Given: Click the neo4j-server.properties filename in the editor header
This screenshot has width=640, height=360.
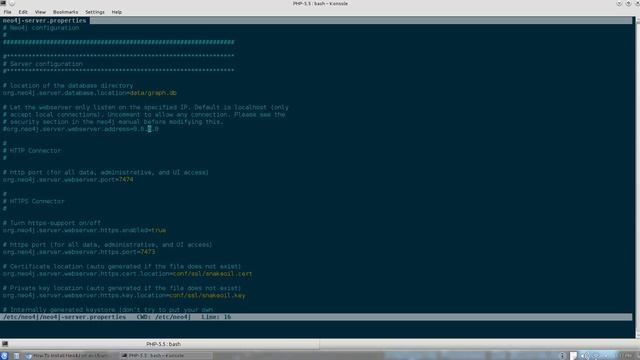Looking at the screenshot, I should point(44,20).
